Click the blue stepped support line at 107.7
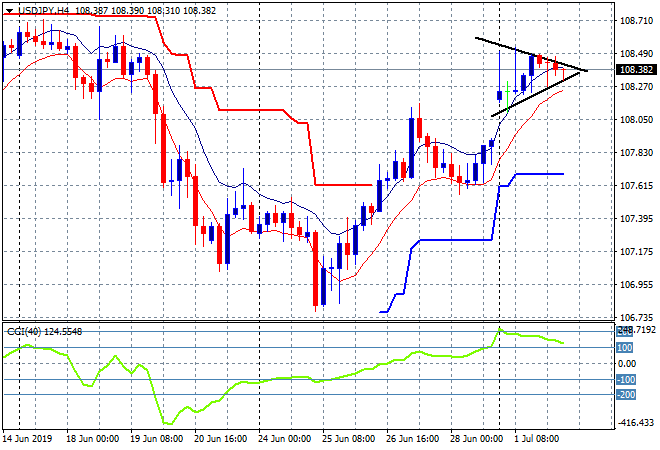660x450 pixels. tap(540, 174)
